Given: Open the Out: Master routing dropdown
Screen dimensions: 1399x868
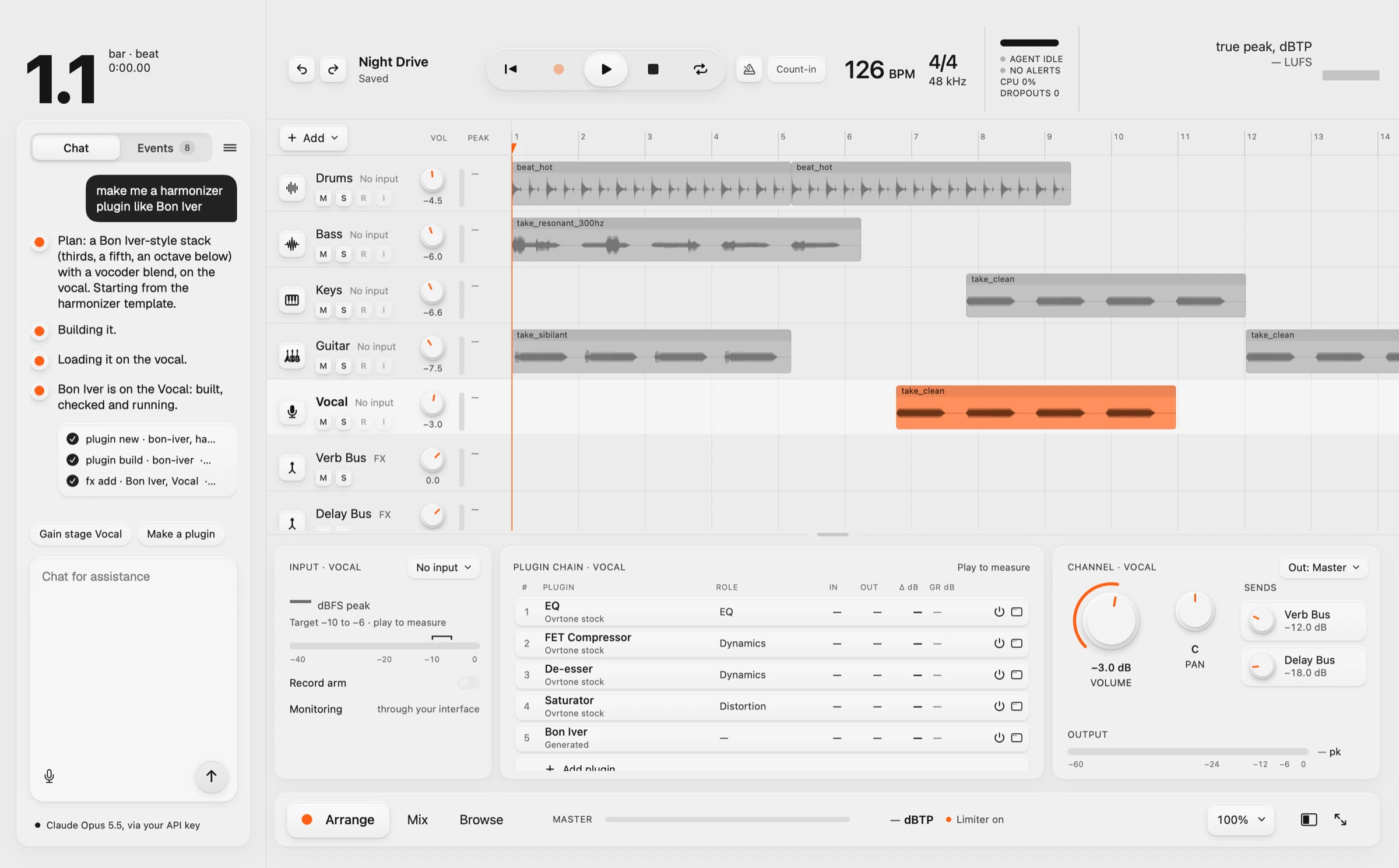Looking at the screenshot, I should (1323, 567).
